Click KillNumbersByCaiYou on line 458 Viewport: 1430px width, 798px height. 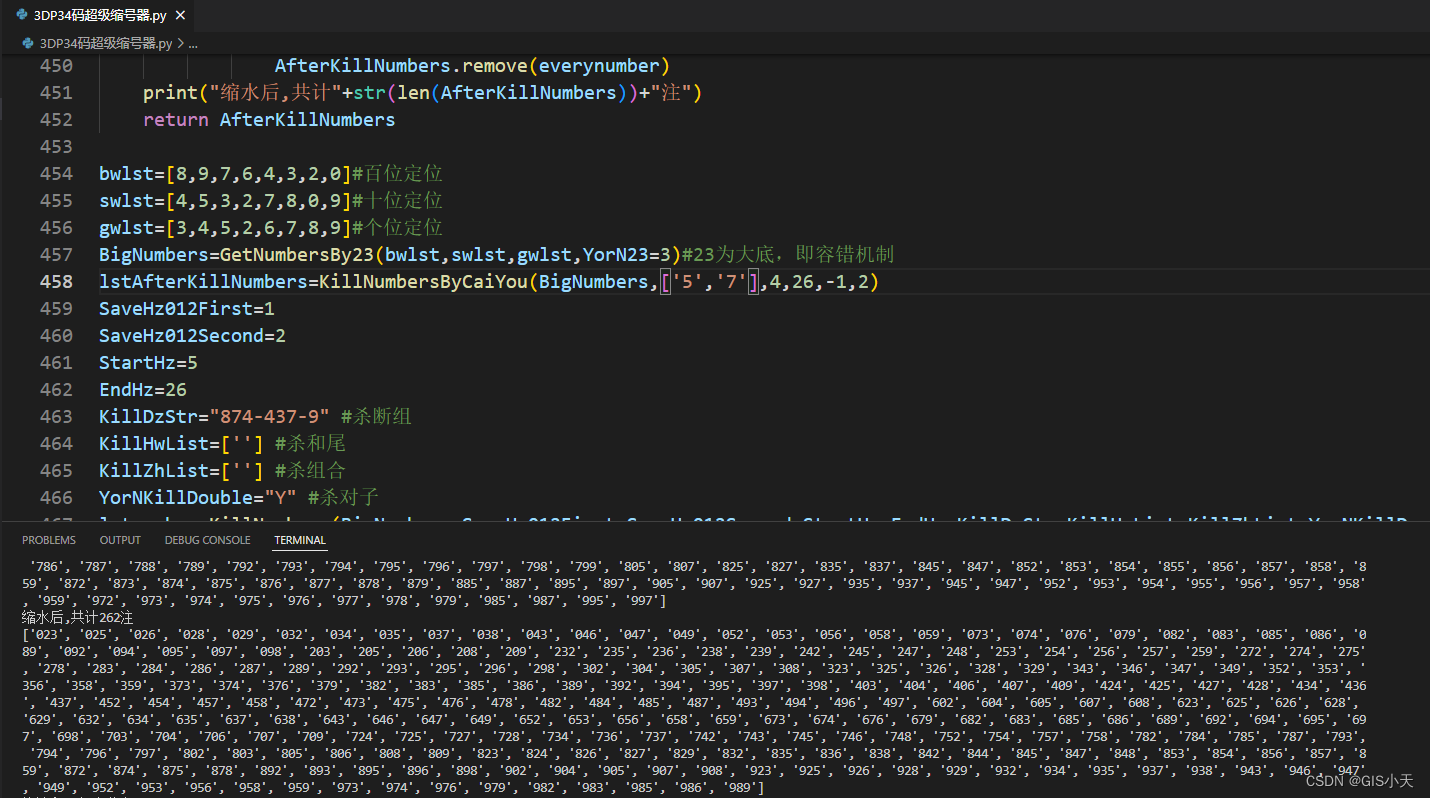coord(423,282)
